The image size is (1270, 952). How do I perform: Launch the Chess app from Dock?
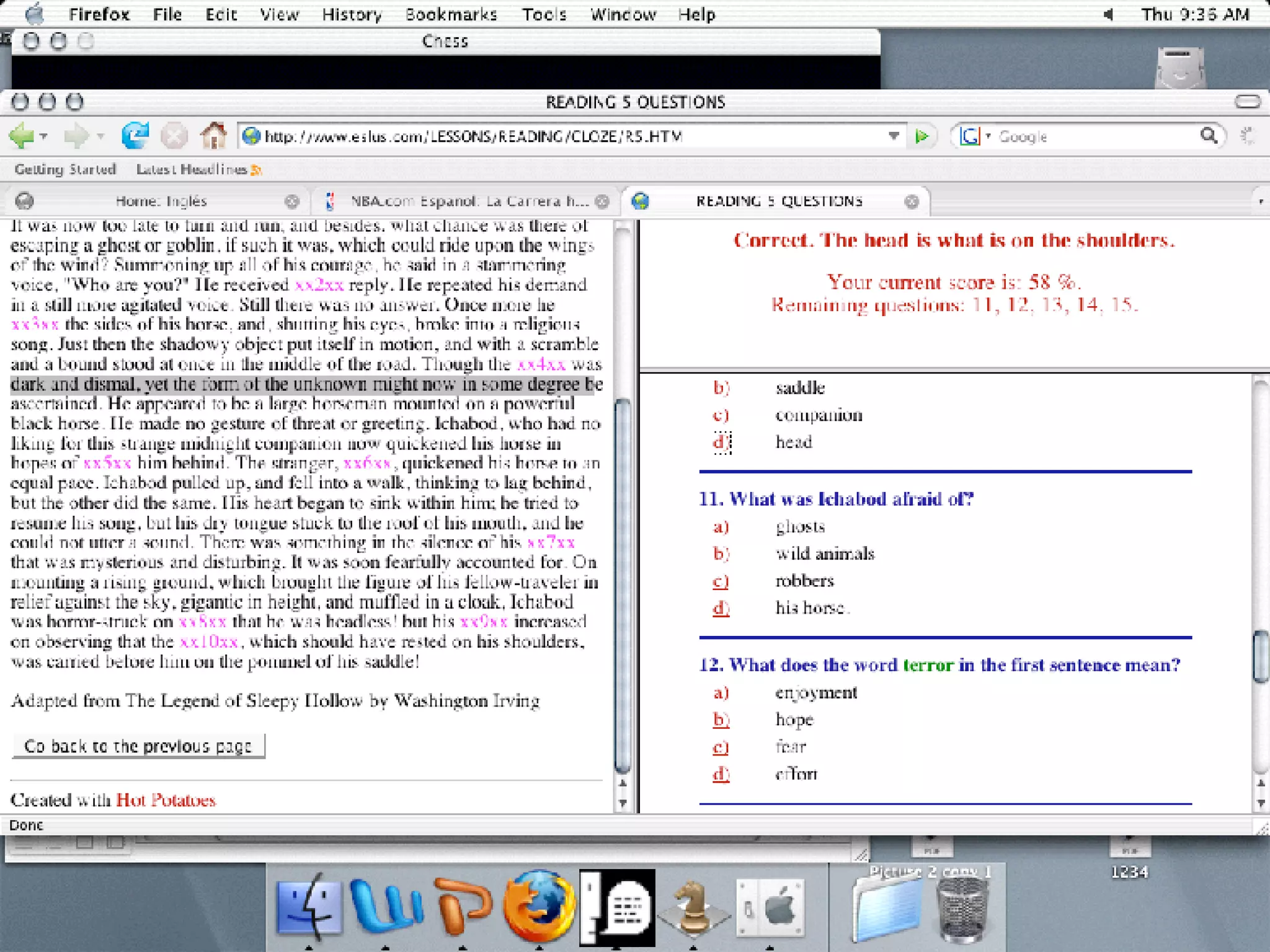point(693,907)
